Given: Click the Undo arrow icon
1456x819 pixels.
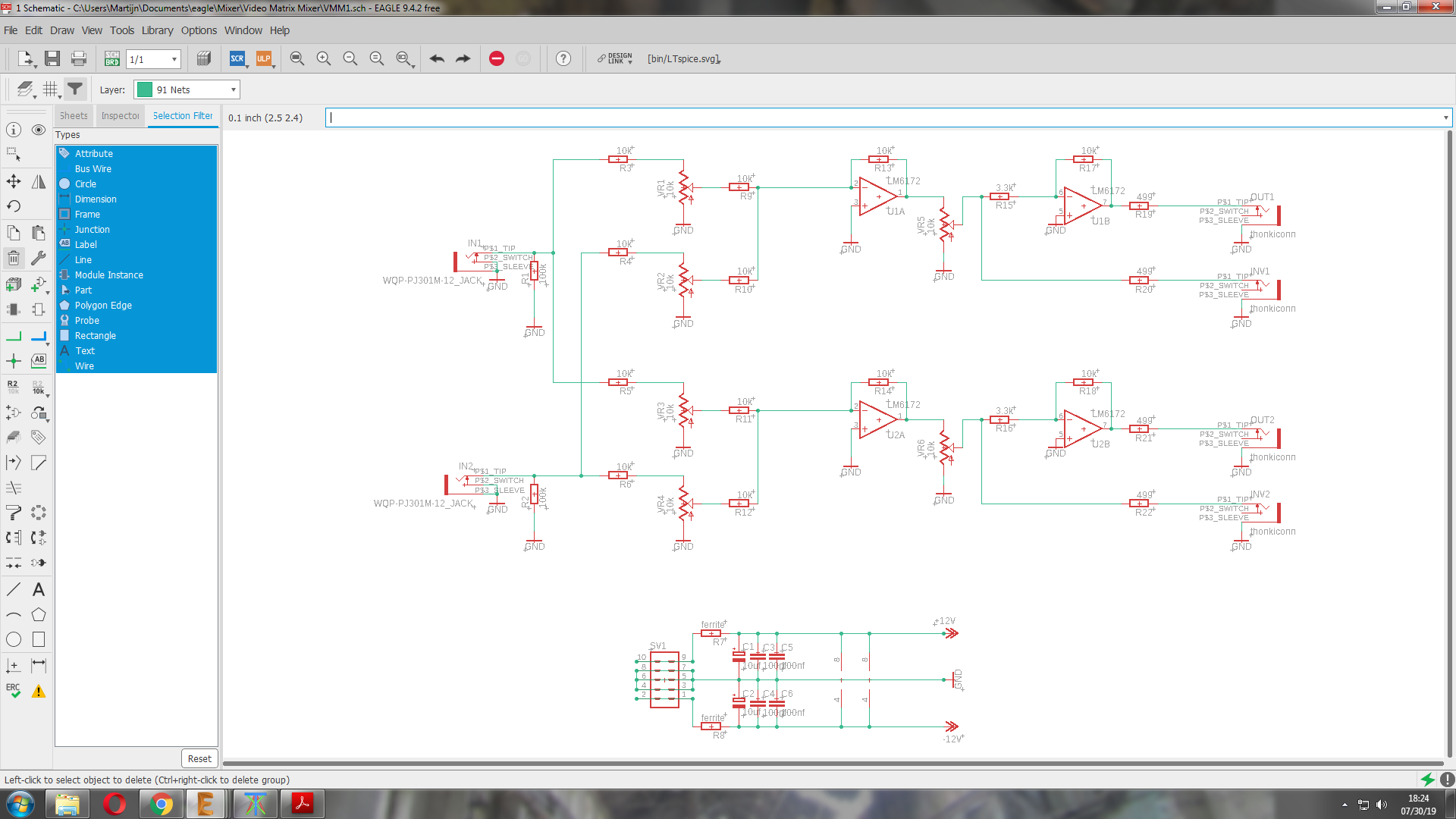Looking at the screenshot, I should [x=437, y=58].
